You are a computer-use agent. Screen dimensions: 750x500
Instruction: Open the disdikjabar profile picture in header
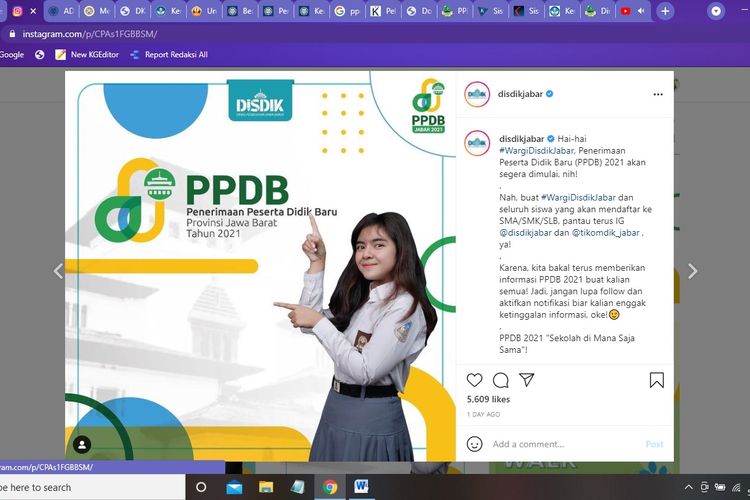[x=477, y=94]
